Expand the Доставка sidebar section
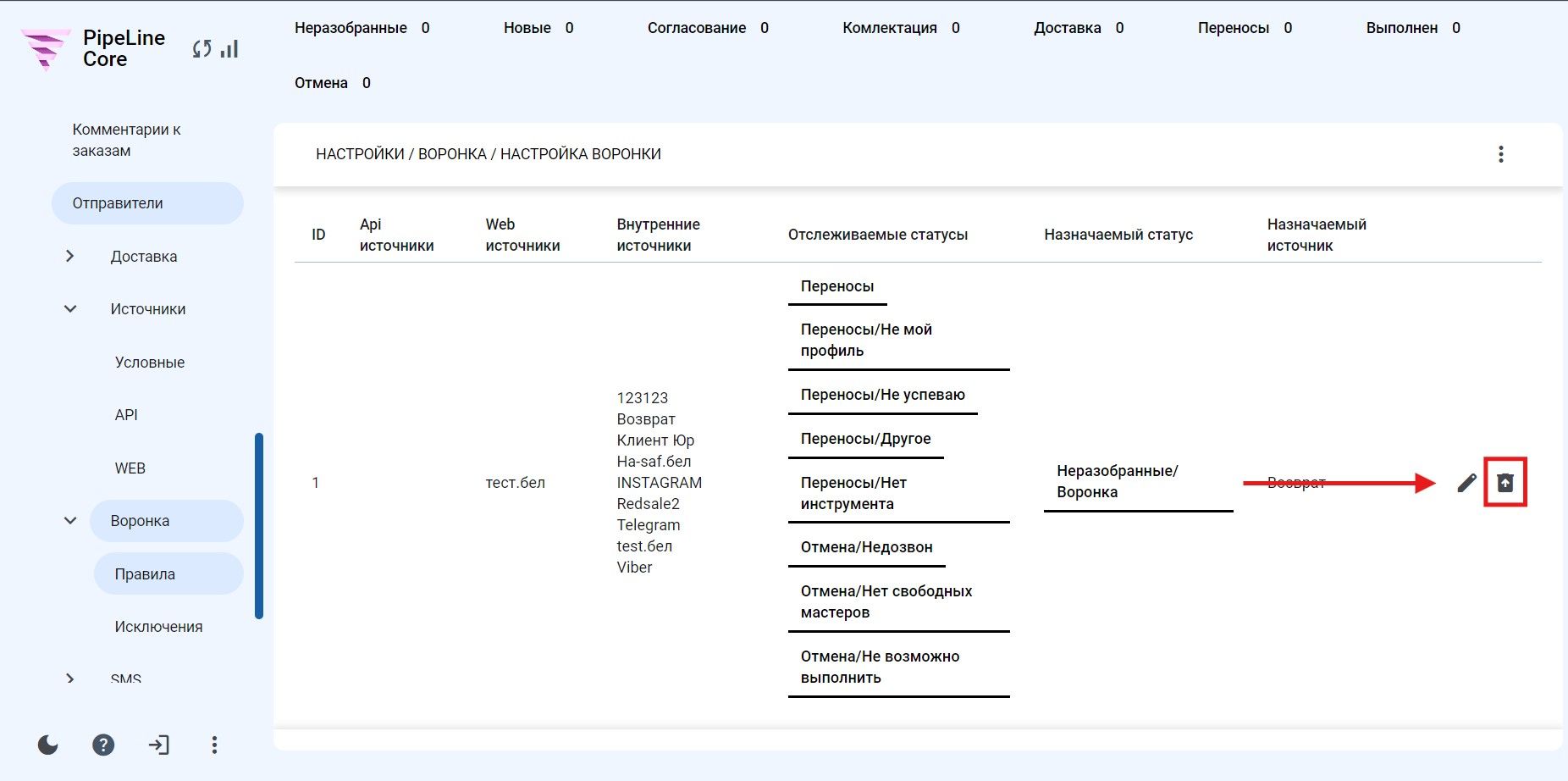This screenshot has height=781, width=1568. pos(70,256)
